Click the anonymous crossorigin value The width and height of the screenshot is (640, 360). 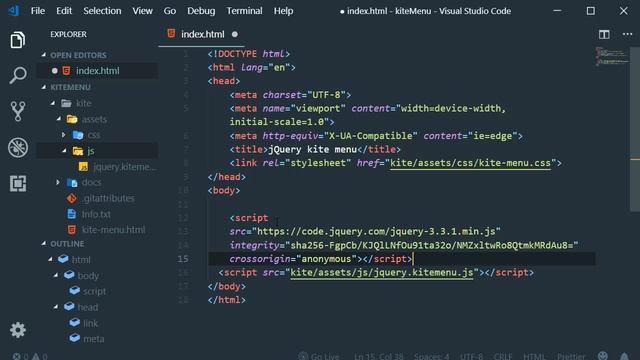[326, 259]
